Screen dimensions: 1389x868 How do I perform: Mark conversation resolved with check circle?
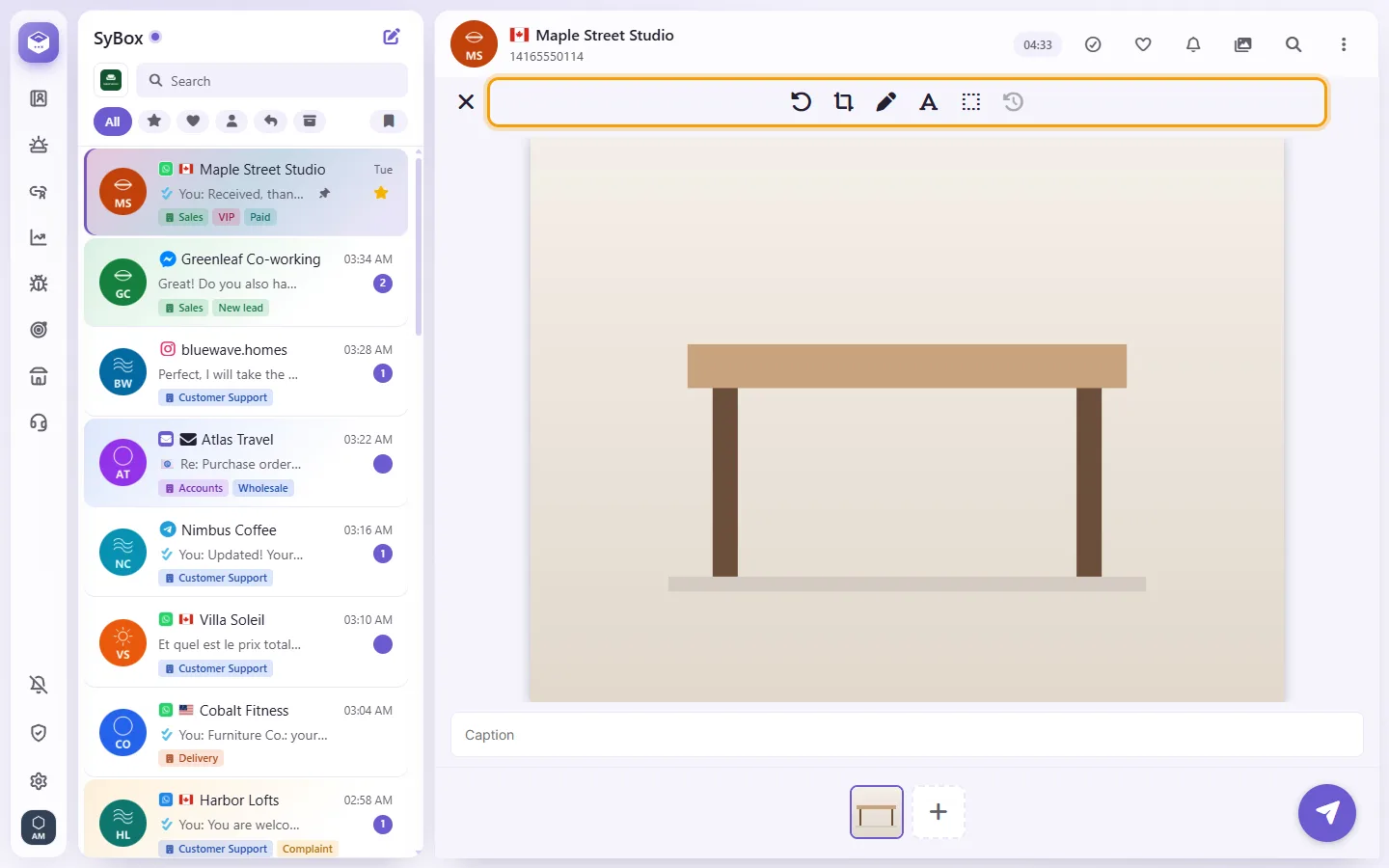1093,44
